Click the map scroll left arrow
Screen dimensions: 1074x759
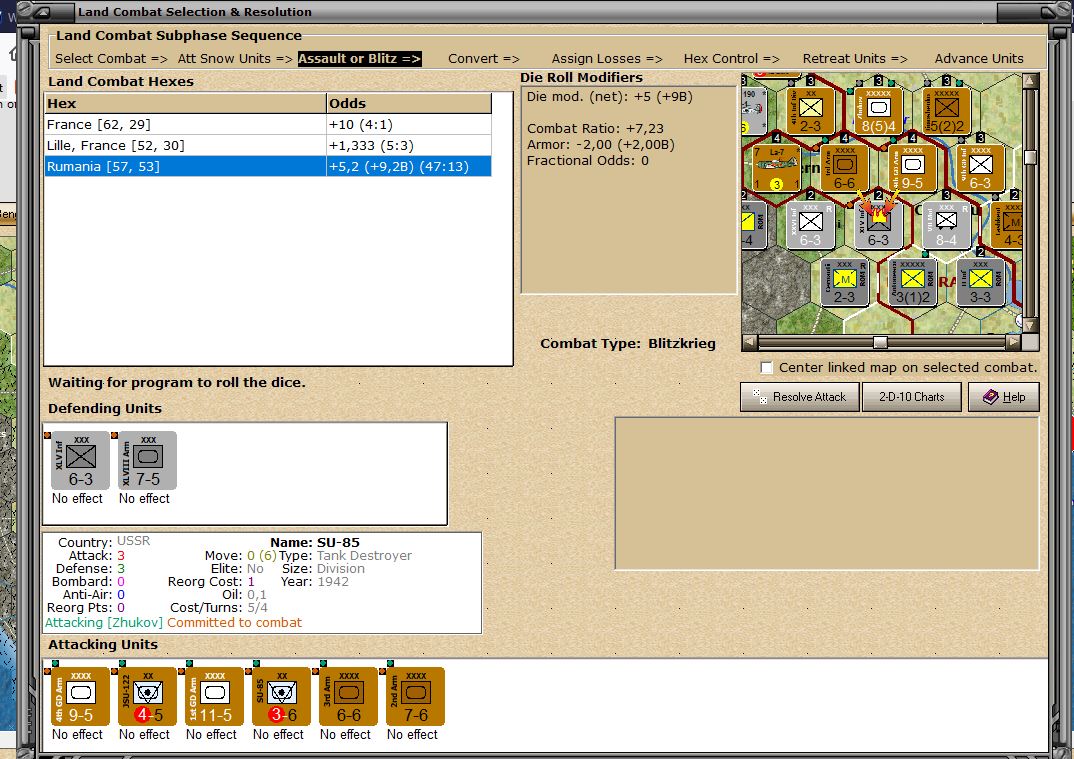coord(750,342)
